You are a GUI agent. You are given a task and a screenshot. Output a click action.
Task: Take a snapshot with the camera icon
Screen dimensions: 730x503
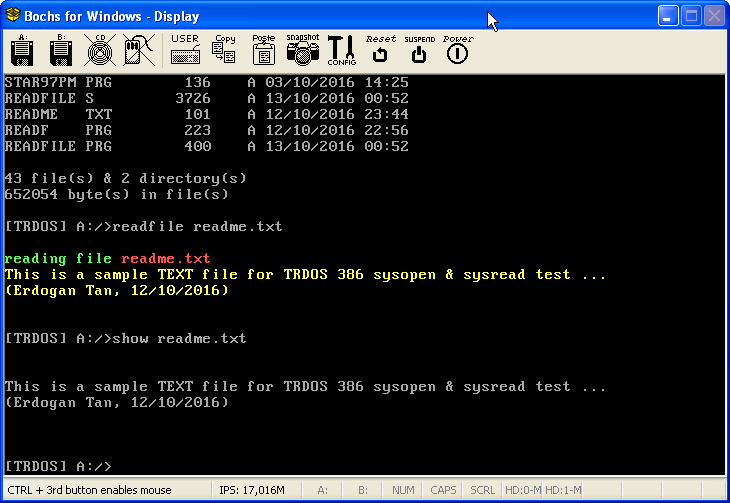(x=303, y=50)
